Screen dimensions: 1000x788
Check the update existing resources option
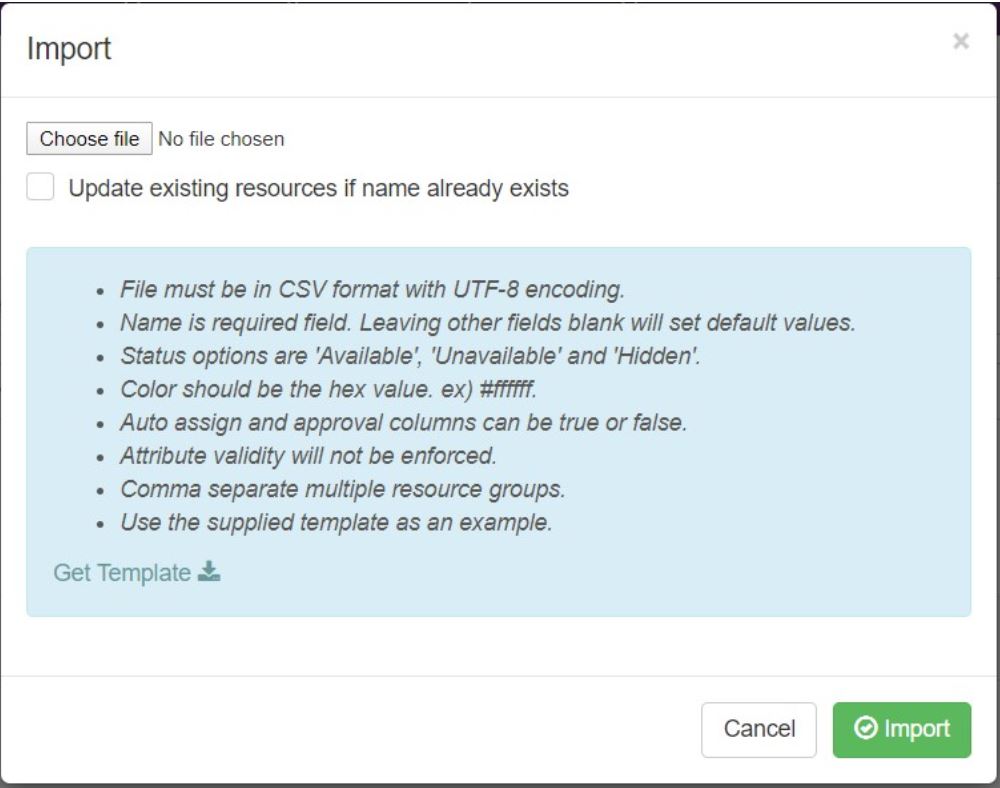pyautogui.click(x=39, y=187)
